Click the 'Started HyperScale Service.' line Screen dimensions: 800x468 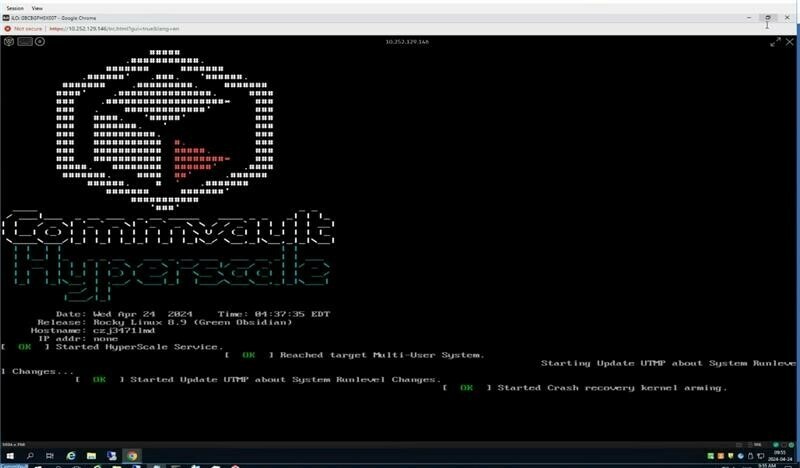coord(139,347)
